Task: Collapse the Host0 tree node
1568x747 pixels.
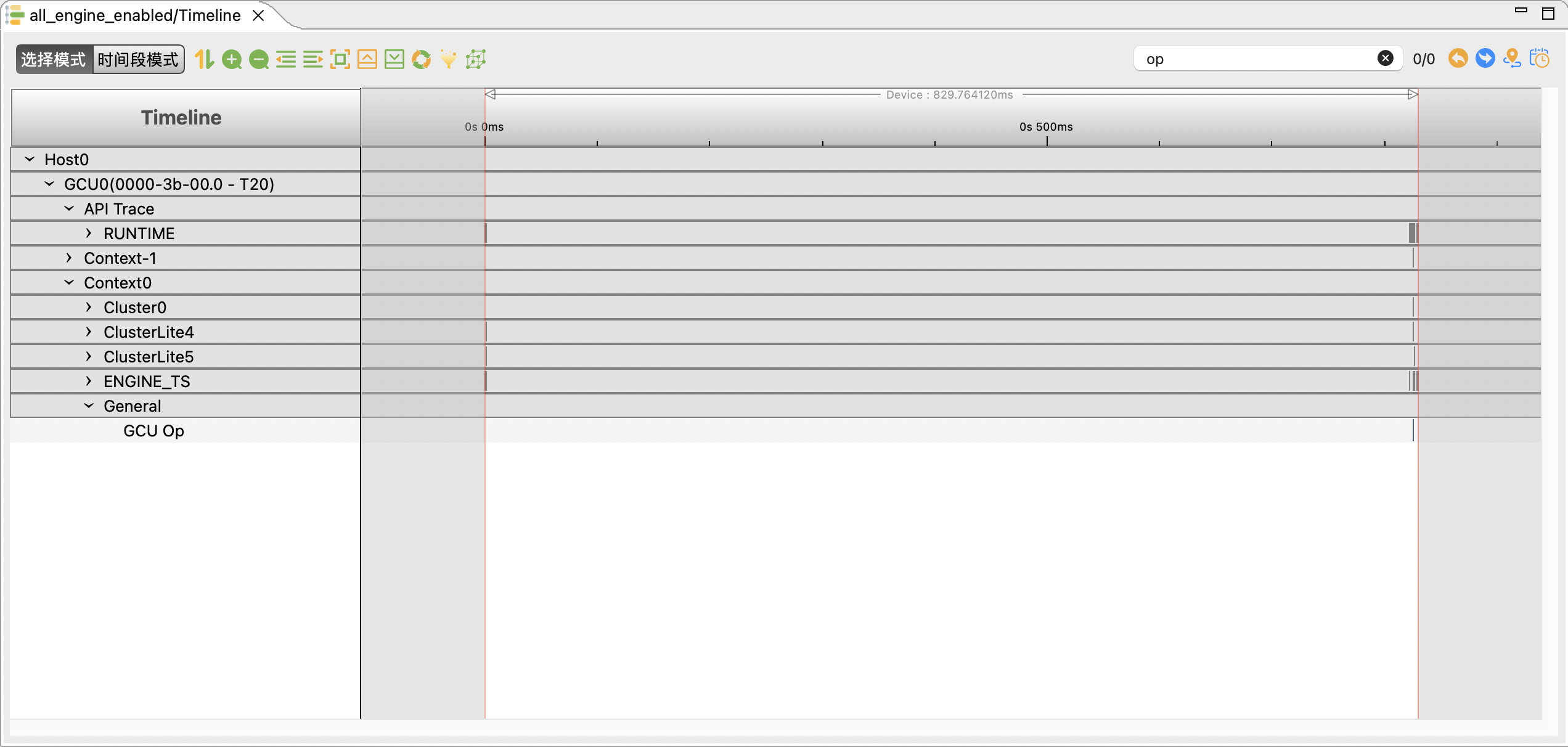Action: pos(30,159)
